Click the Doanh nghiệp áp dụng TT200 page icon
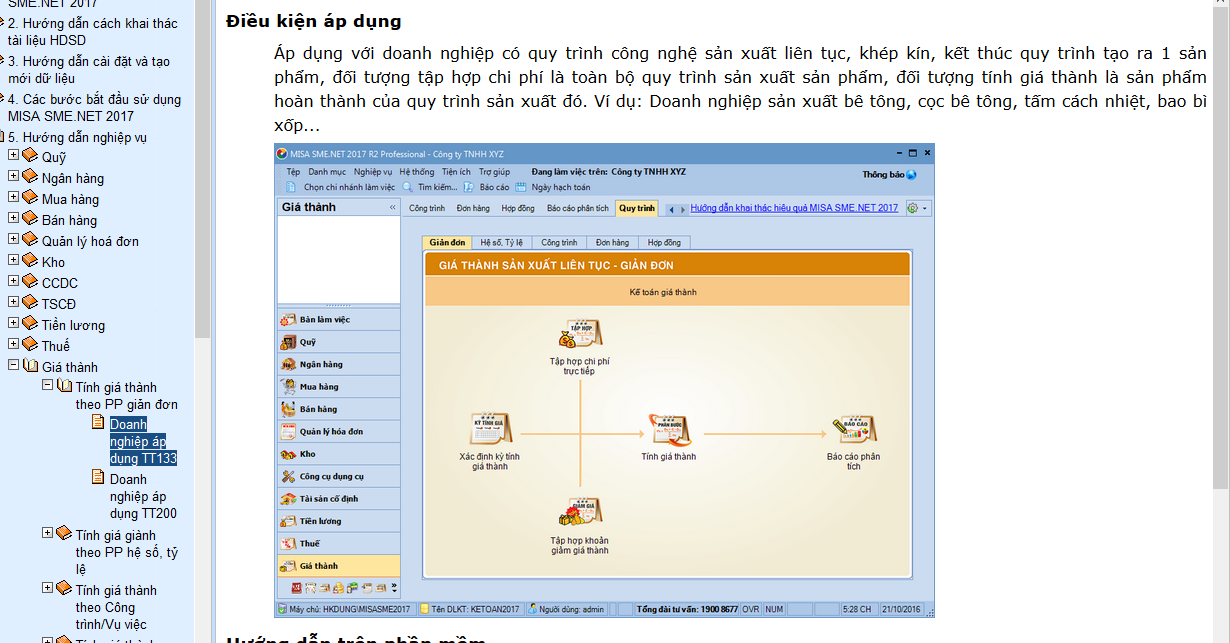 click(98, 478)
